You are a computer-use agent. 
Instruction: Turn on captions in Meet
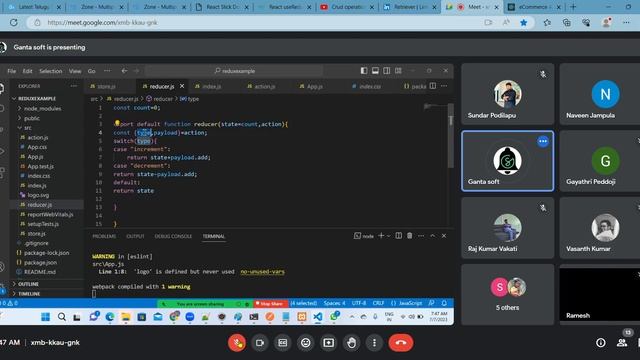[x=282, y=343]
